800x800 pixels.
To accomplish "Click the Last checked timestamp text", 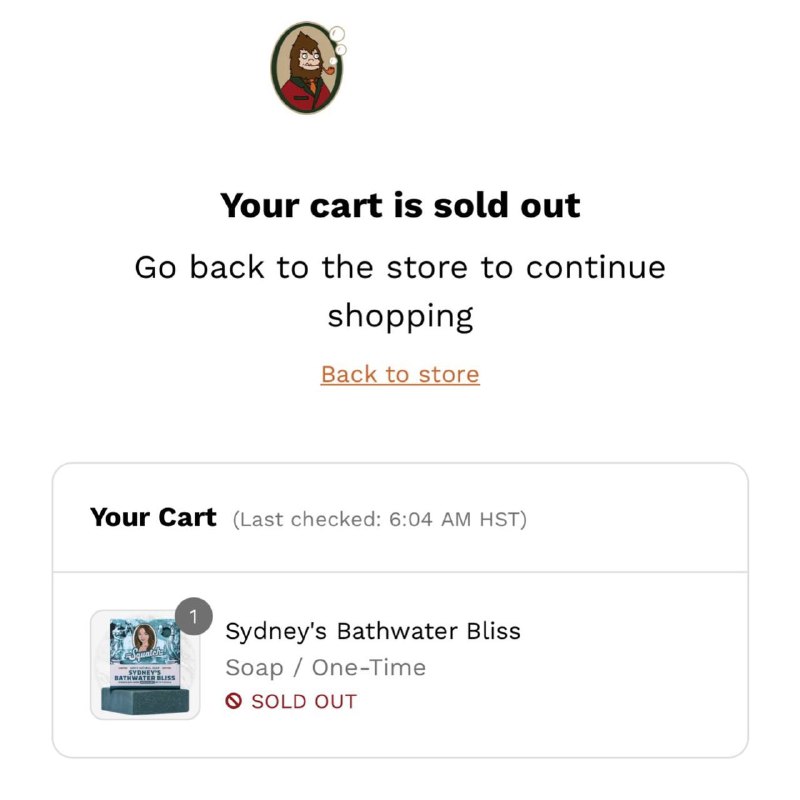I will 380,519.
